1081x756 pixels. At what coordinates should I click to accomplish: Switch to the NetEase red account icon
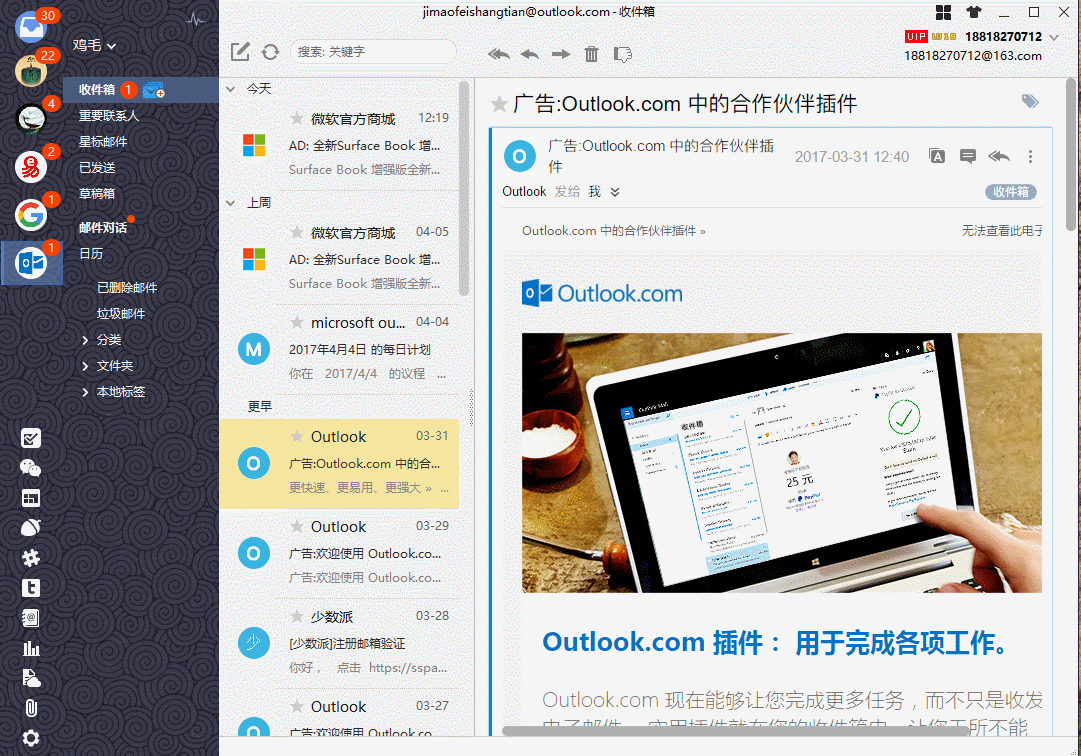pos(31,167)
